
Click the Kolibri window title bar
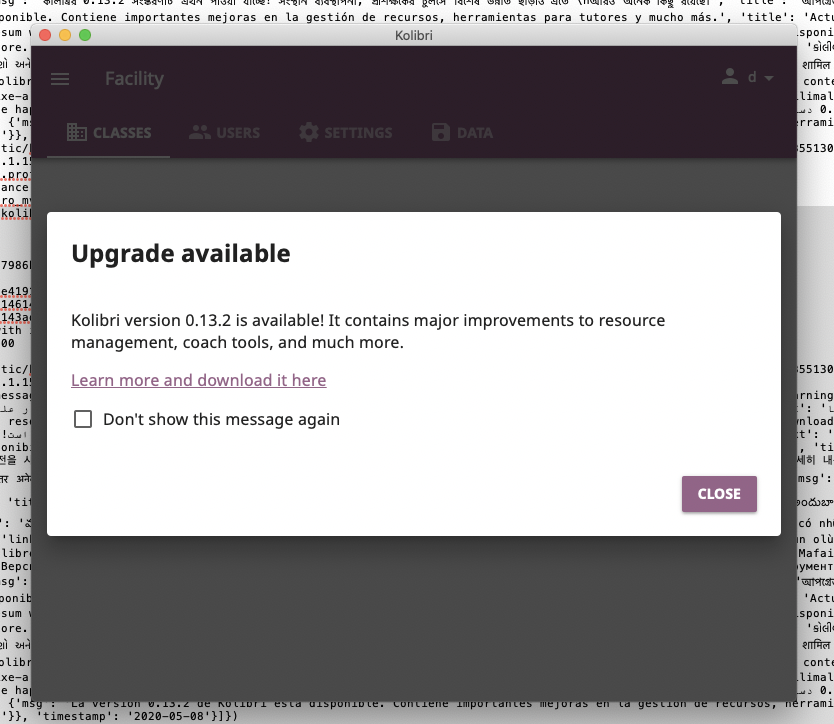click(413, 35)
